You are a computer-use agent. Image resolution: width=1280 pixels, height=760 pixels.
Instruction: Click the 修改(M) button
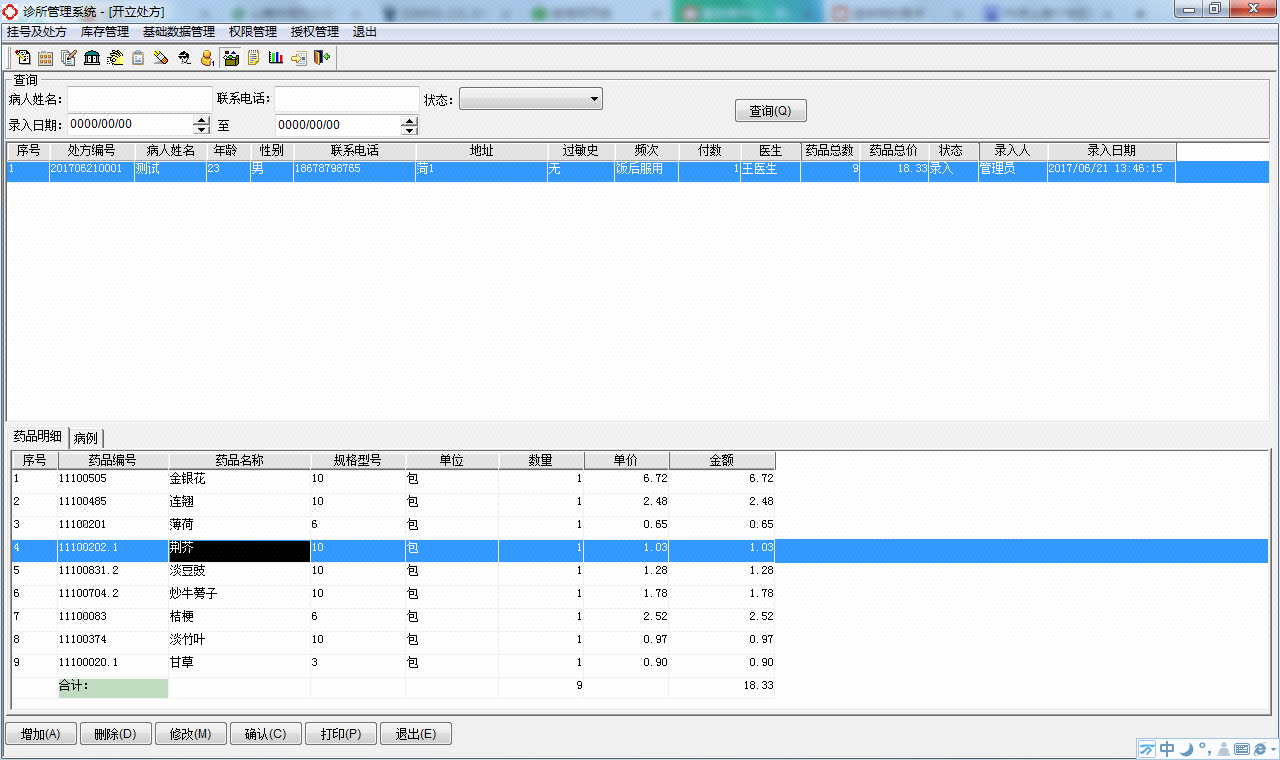tap(191, 734)
